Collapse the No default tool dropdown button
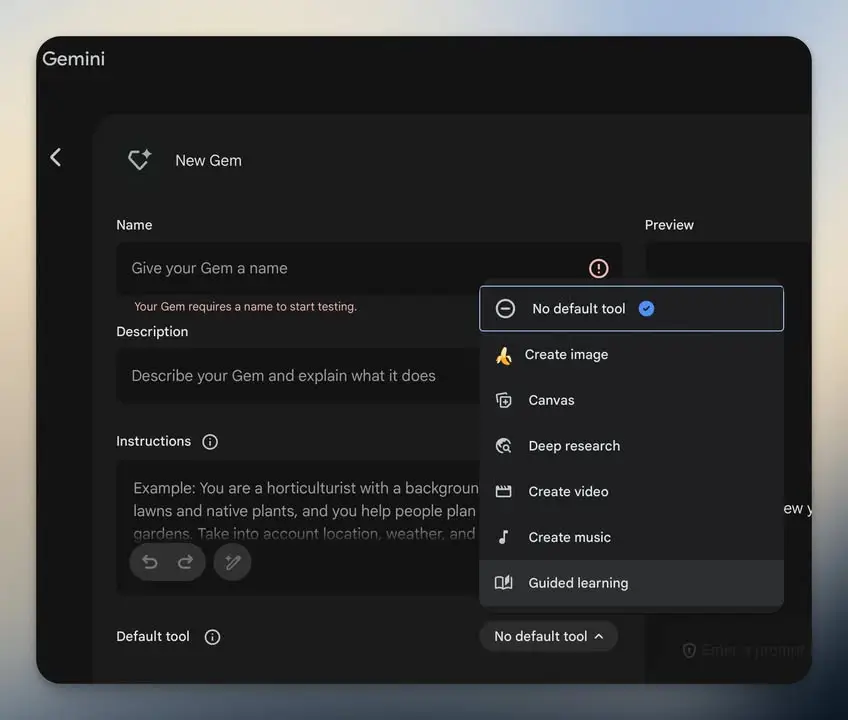This screenshot has width=848, height=720. pyautogui.click(x=548, y=637)
